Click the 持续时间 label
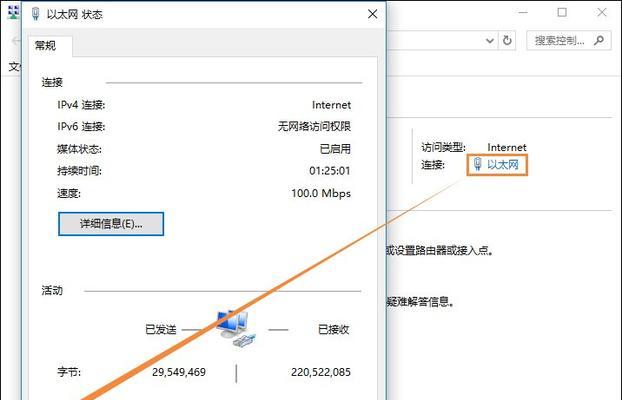The image size is (622, 400). click(79, 171)
